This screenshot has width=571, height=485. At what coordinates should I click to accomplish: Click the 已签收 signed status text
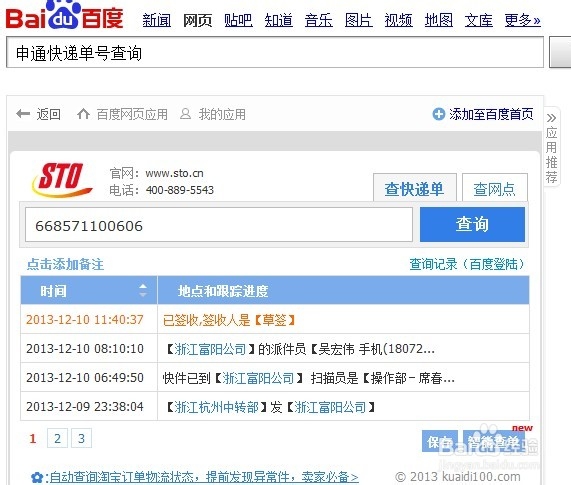point(229,320)
